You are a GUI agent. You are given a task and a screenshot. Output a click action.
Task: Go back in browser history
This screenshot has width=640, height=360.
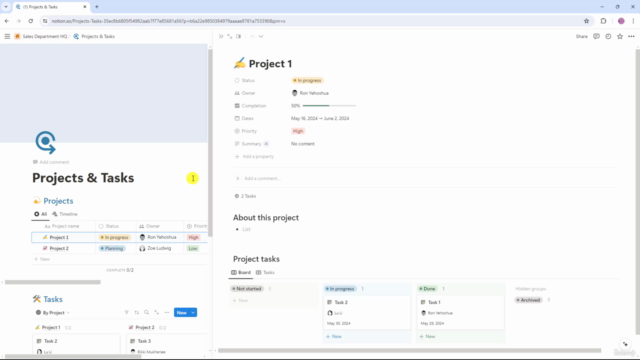click(x=7, y=21)
